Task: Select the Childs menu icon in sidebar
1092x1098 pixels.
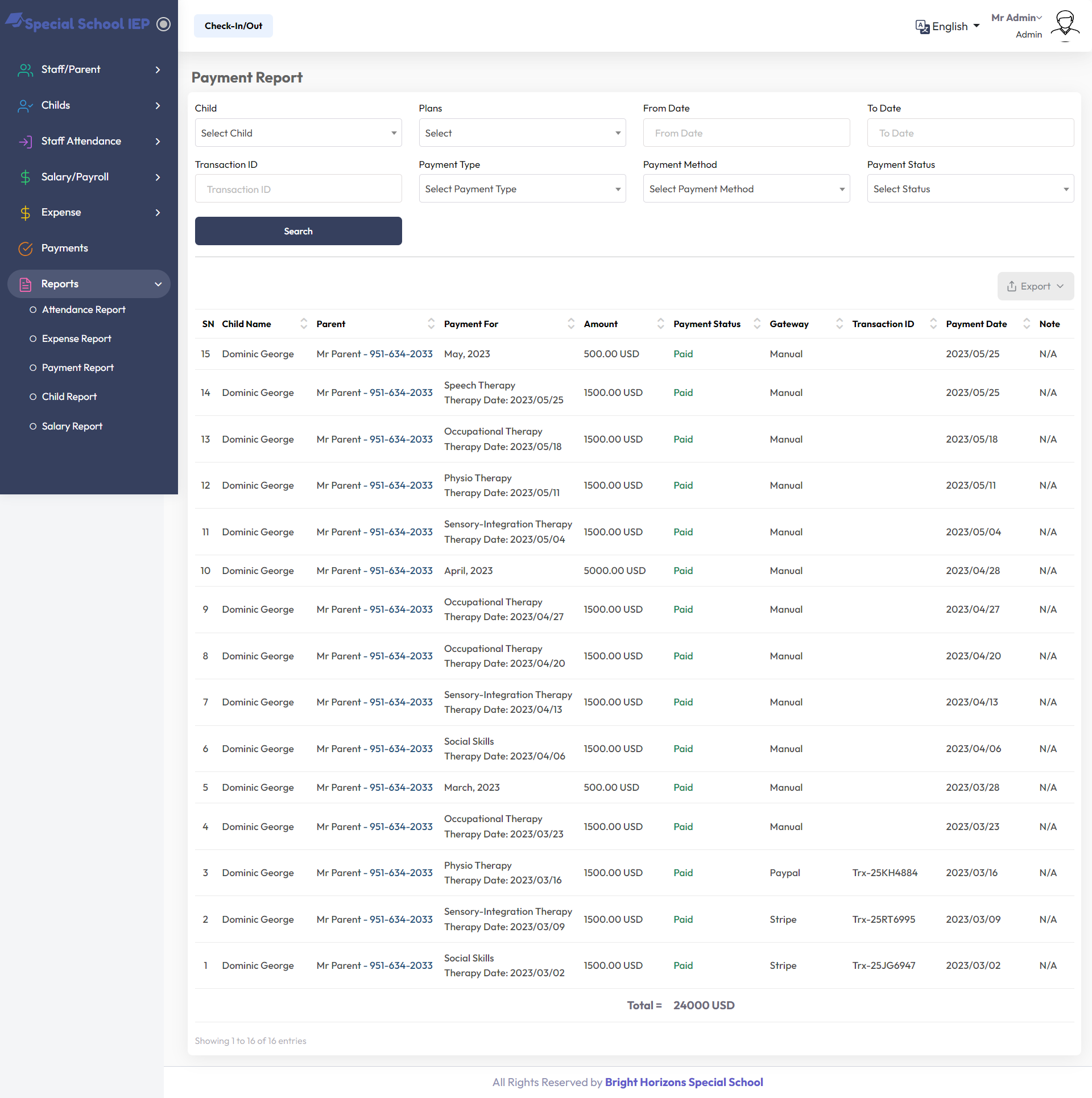Action: pos(25,105)
